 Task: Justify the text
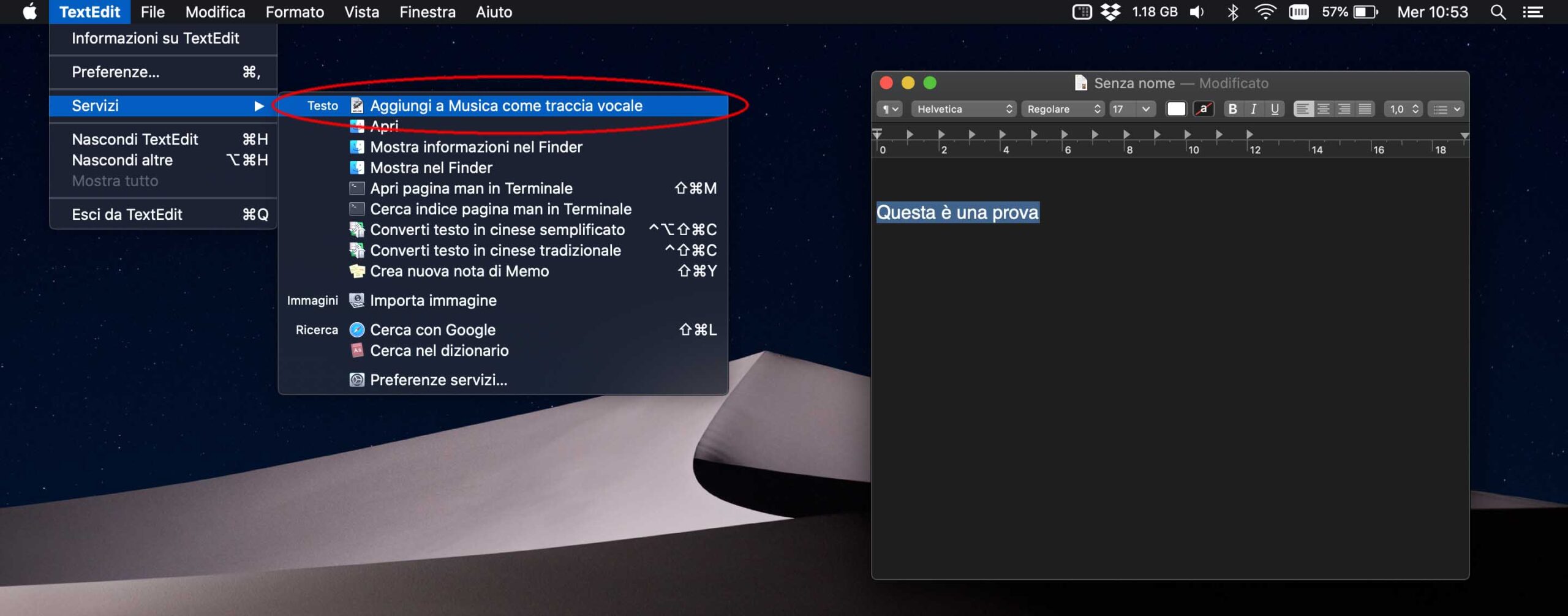click(x=1365, y=109)
